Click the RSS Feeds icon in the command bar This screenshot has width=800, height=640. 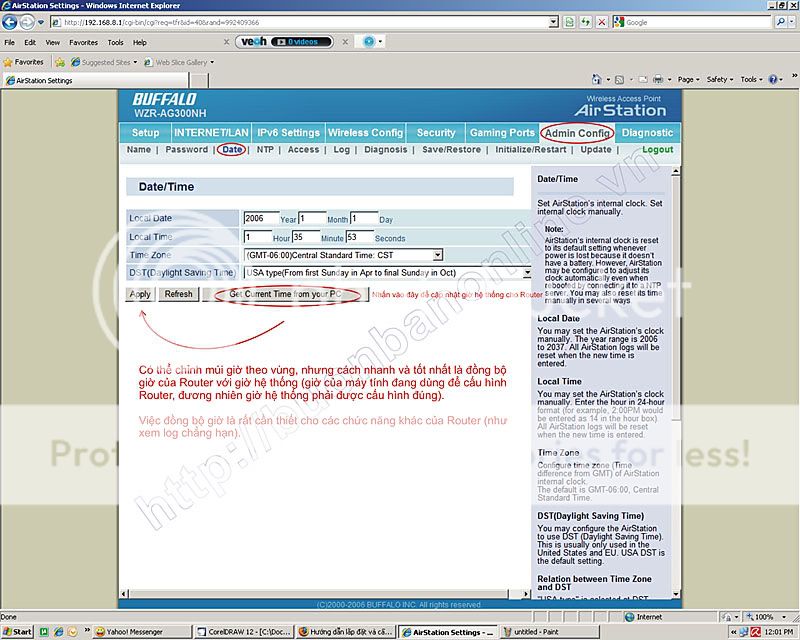(619, 80)
